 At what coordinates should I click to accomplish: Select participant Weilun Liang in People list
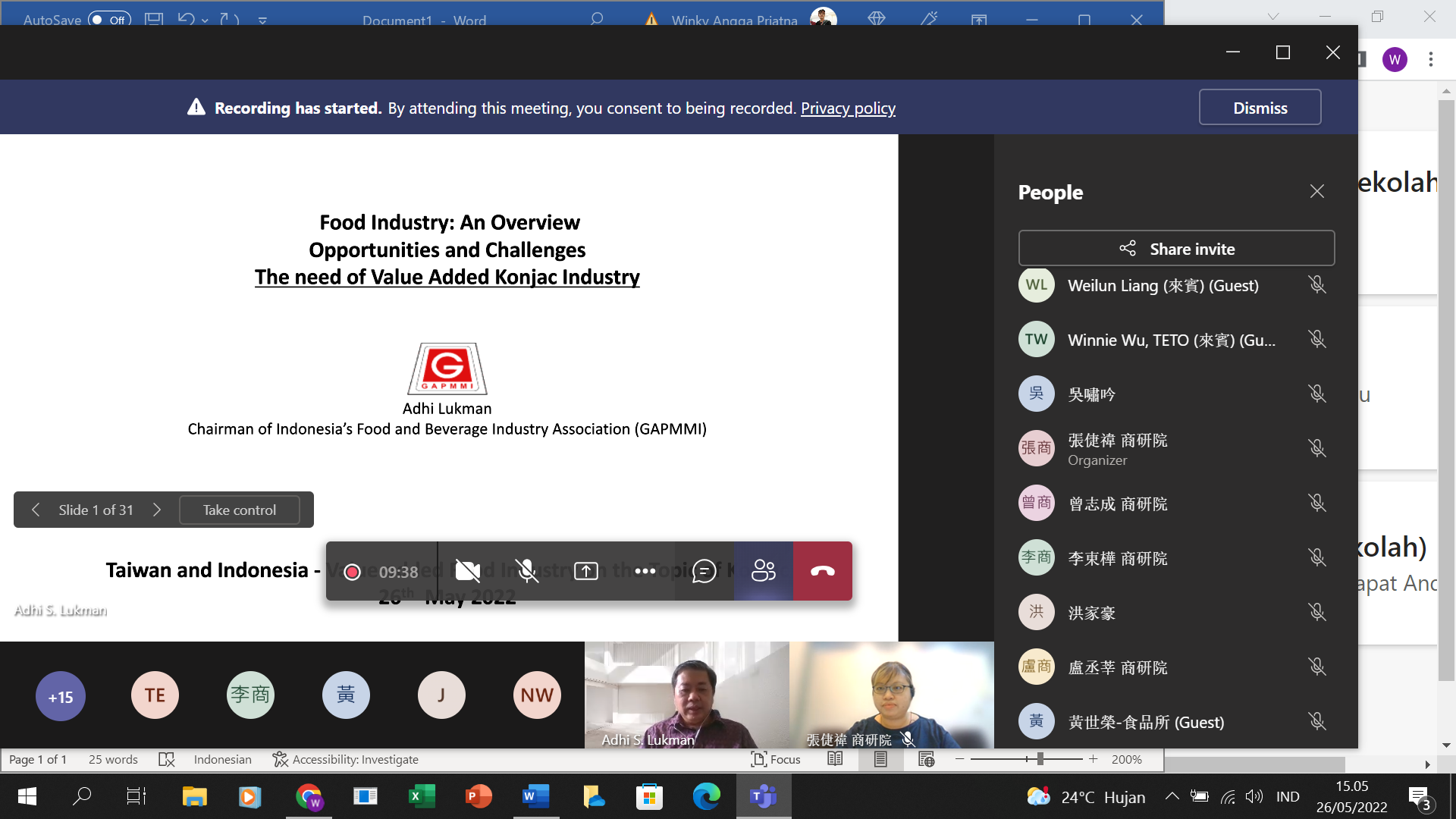pyautogui.click(x=1176, y=285)
